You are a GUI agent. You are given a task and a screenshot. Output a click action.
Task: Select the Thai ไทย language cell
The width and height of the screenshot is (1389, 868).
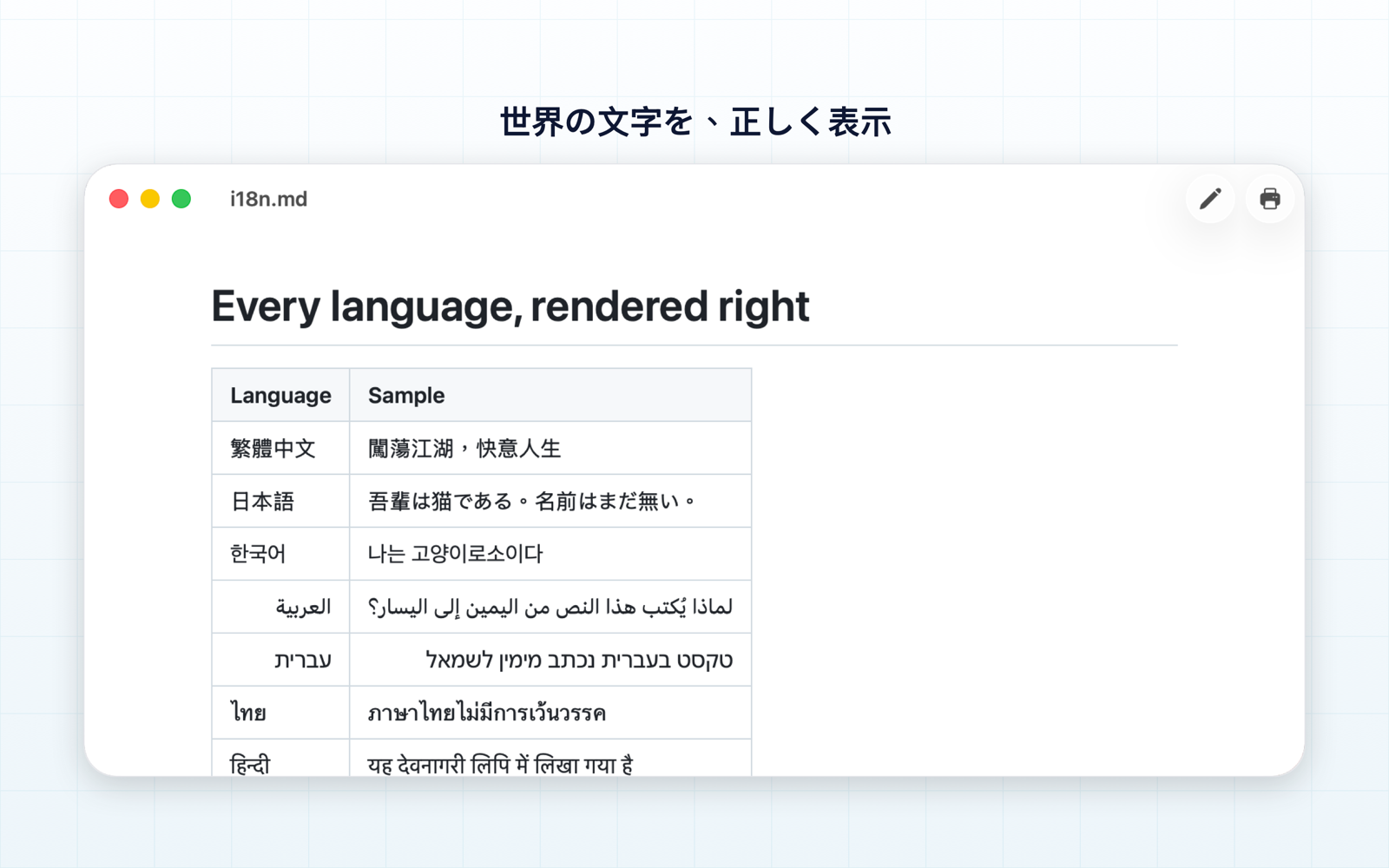[280, 713]
